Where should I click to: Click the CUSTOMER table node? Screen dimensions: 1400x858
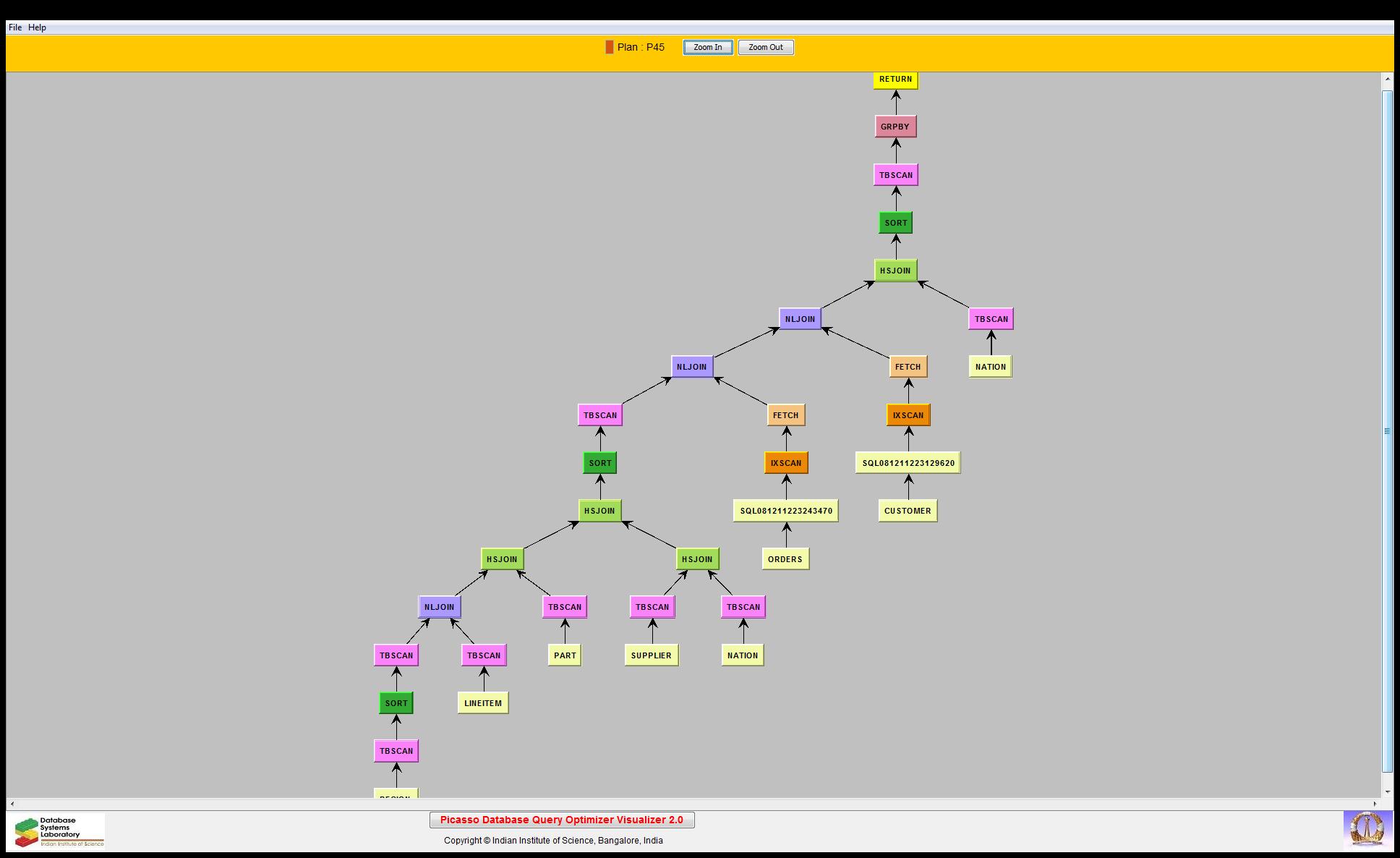point(908,511)
